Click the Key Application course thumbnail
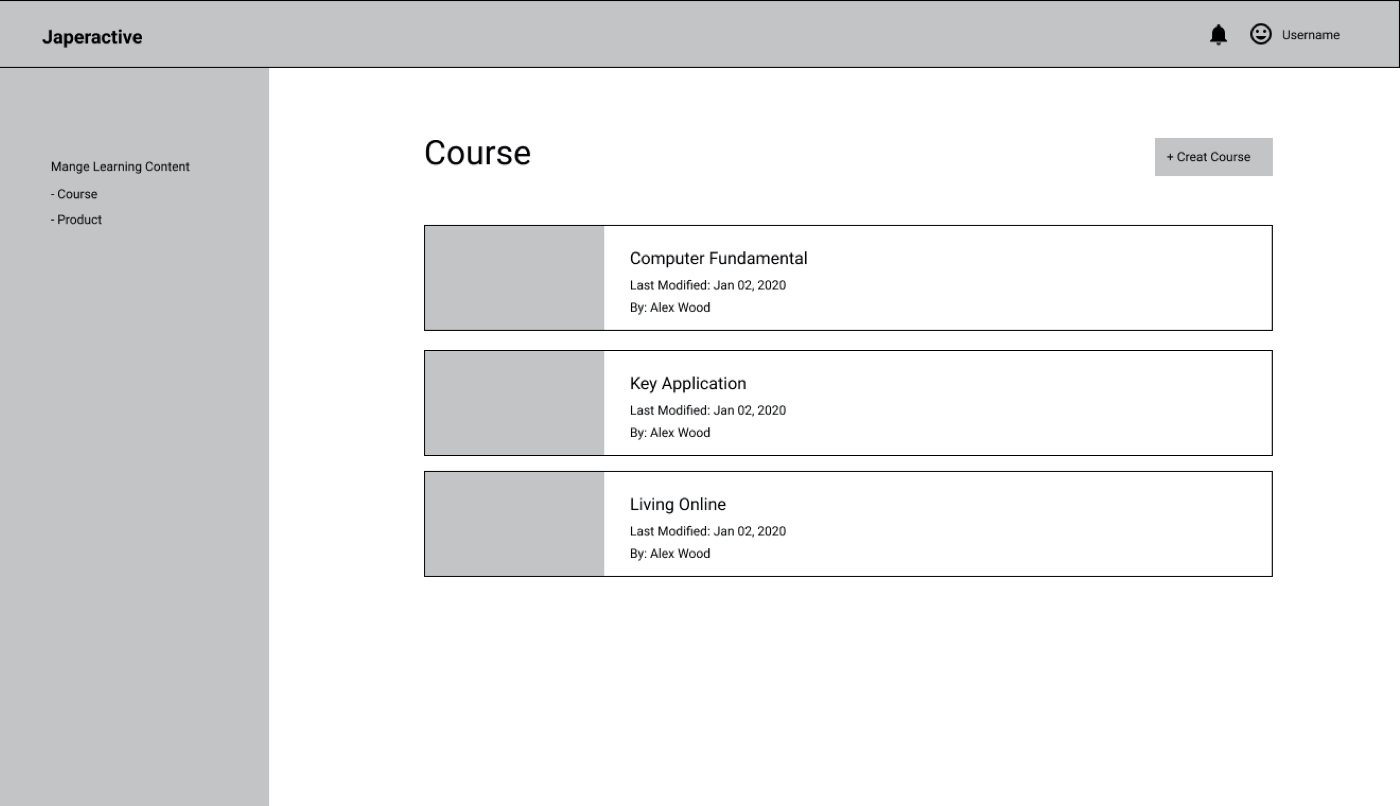Image resolution: width=1400 pixels, height=806 pixels. (x=514, y=403)
